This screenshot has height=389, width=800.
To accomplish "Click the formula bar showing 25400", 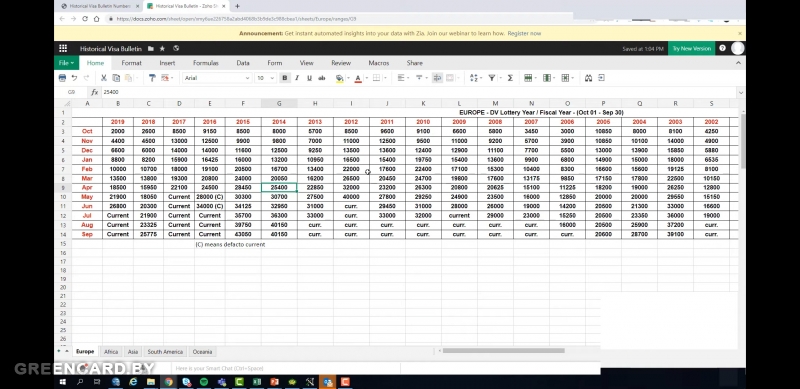I will [418, 92].
